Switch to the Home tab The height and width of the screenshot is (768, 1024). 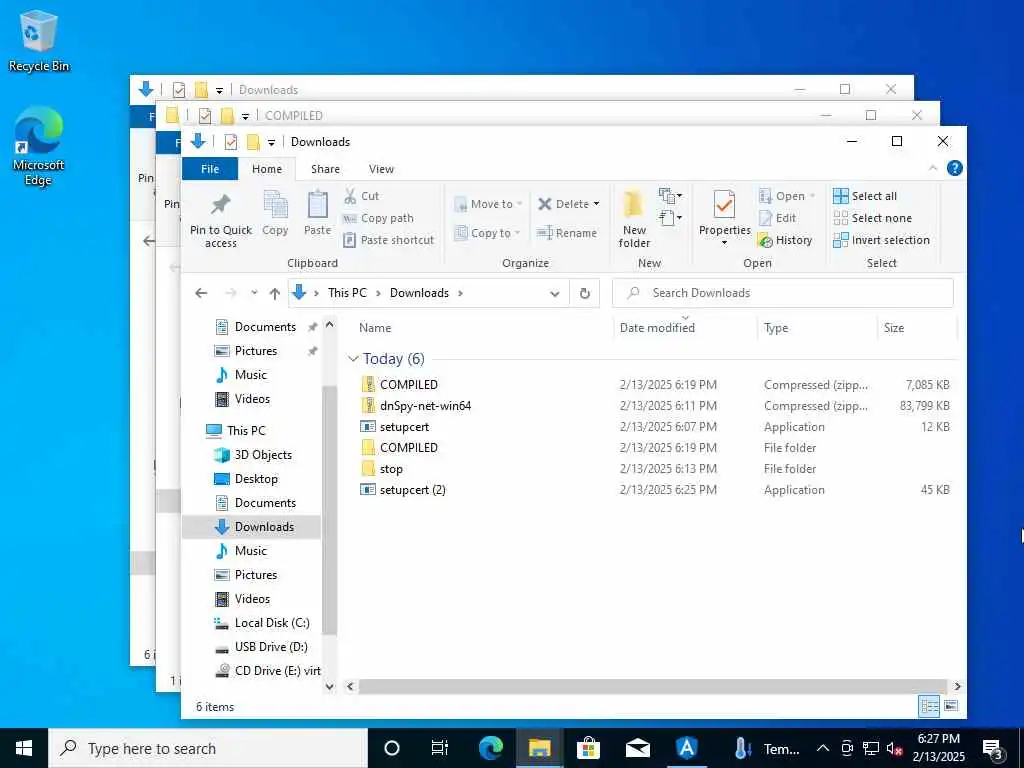[266, 168]
